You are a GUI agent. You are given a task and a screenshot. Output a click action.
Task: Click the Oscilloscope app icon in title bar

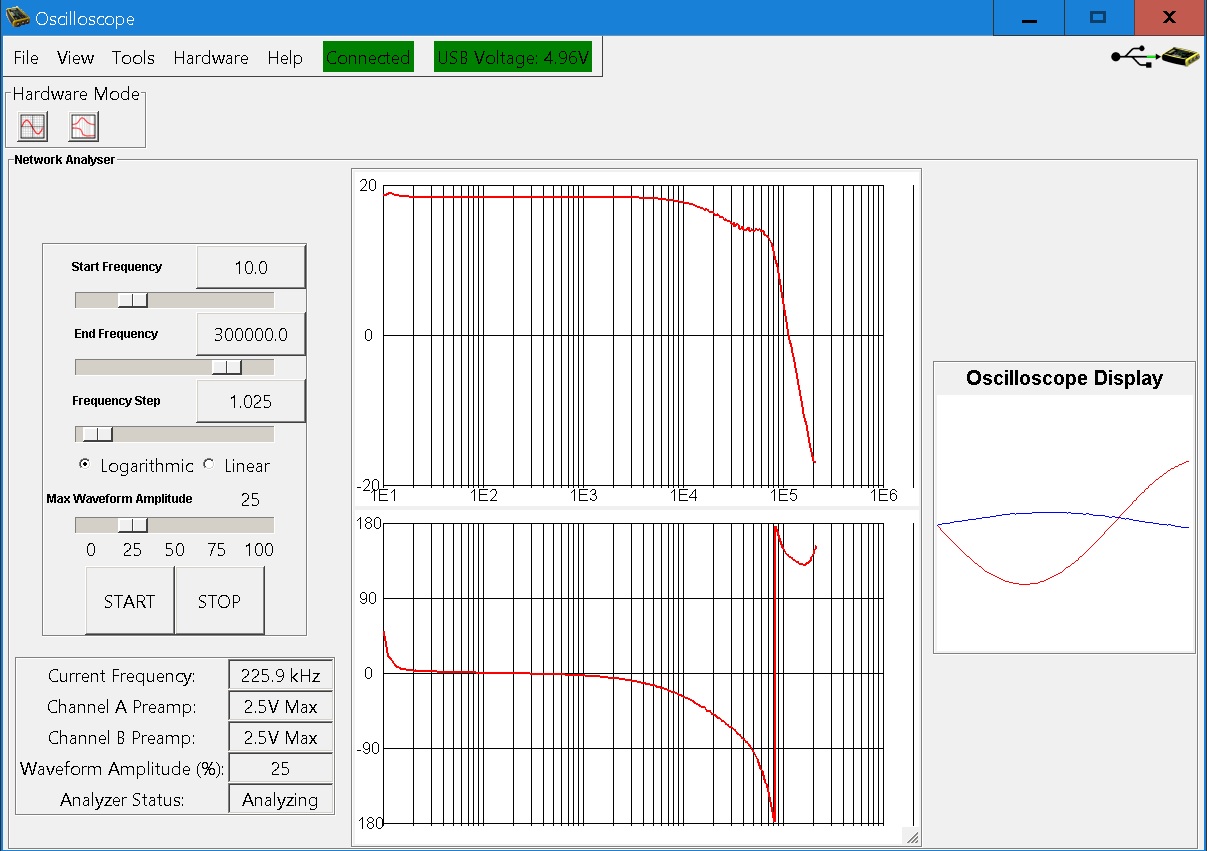pos(18,18)
